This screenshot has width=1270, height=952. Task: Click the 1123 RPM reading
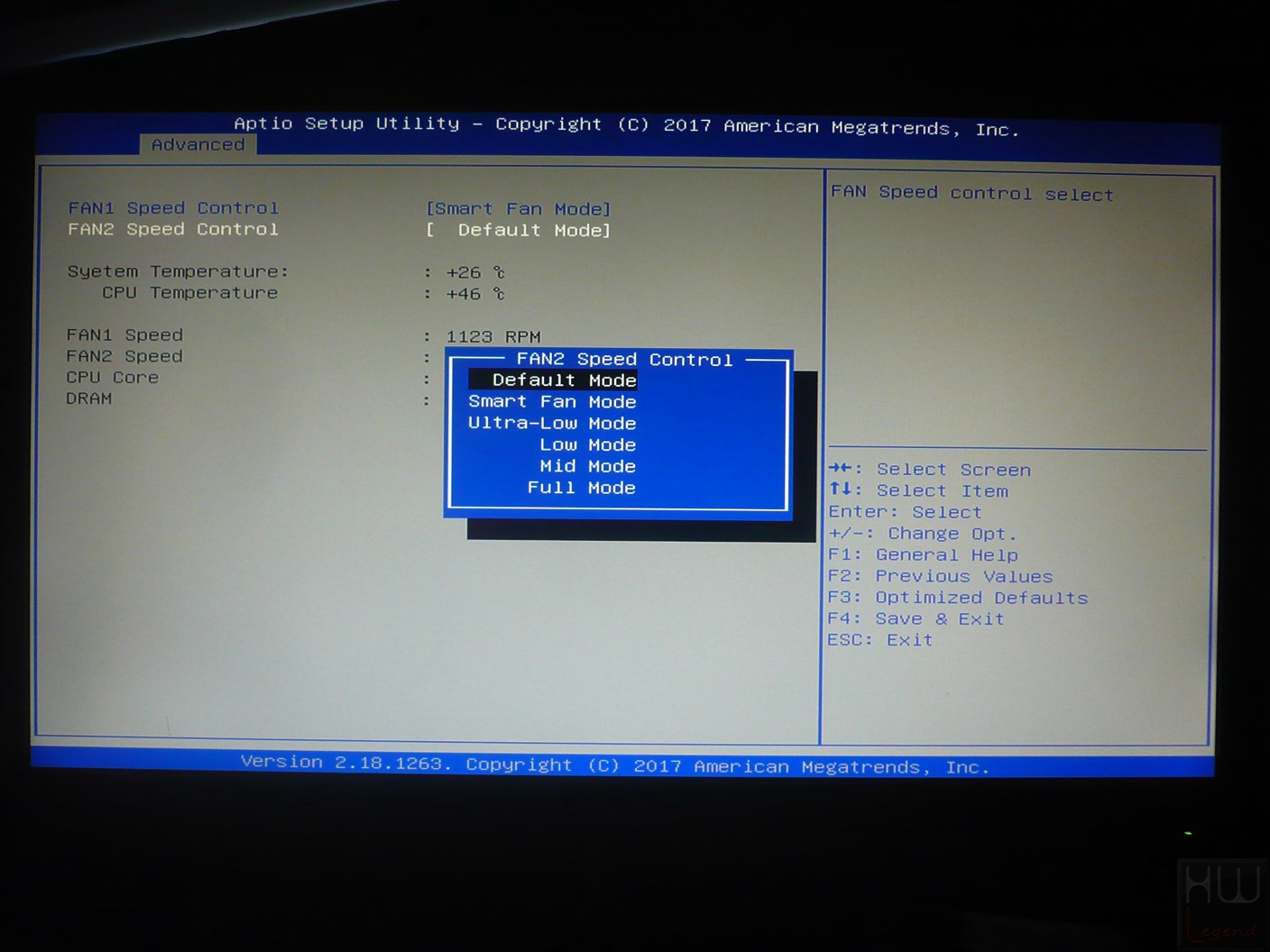click(493, 336)
